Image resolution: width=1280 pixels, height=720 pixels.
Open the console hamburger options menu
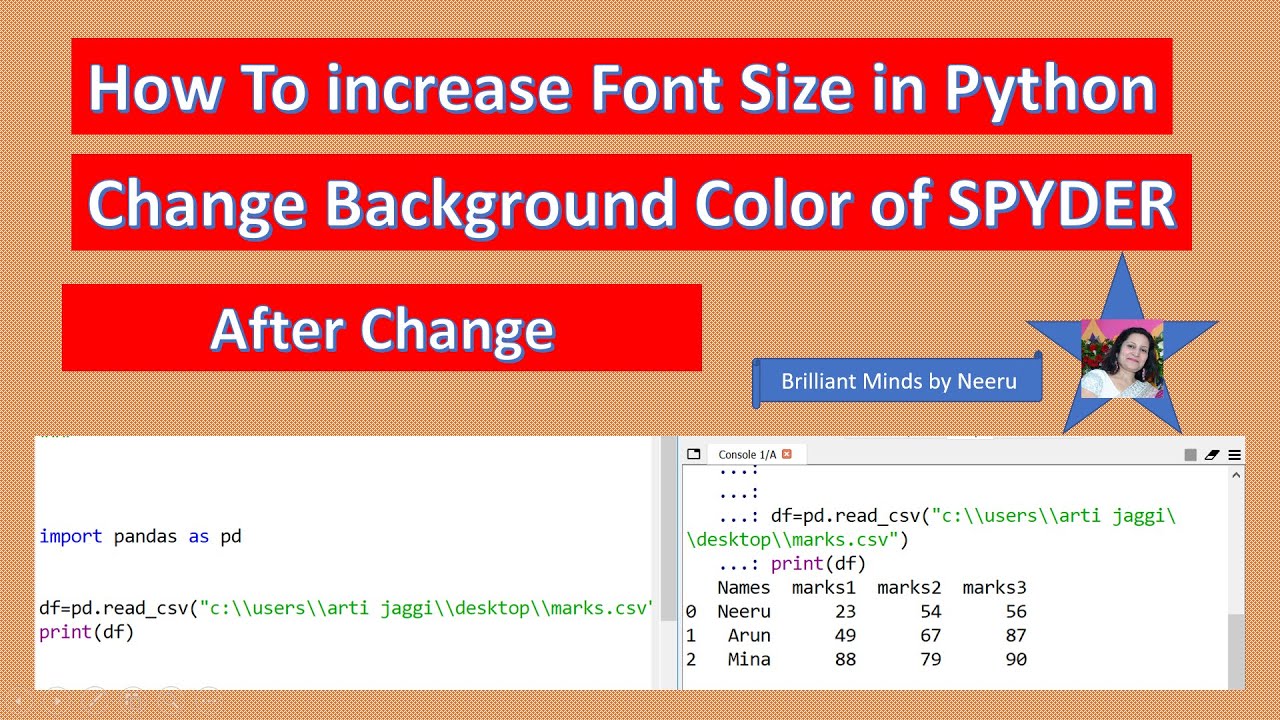click(x=1235, y=455)
